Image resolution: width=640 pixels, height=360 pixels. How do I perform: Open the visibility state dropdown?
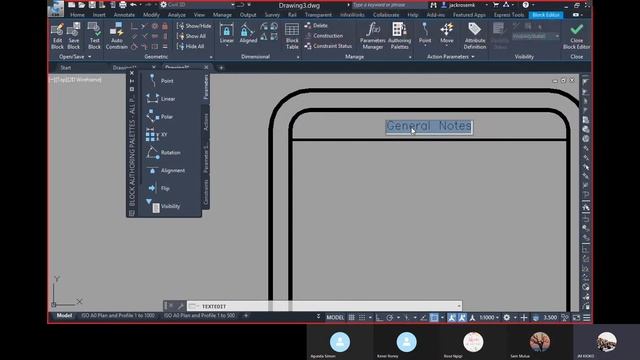[536, 36]
